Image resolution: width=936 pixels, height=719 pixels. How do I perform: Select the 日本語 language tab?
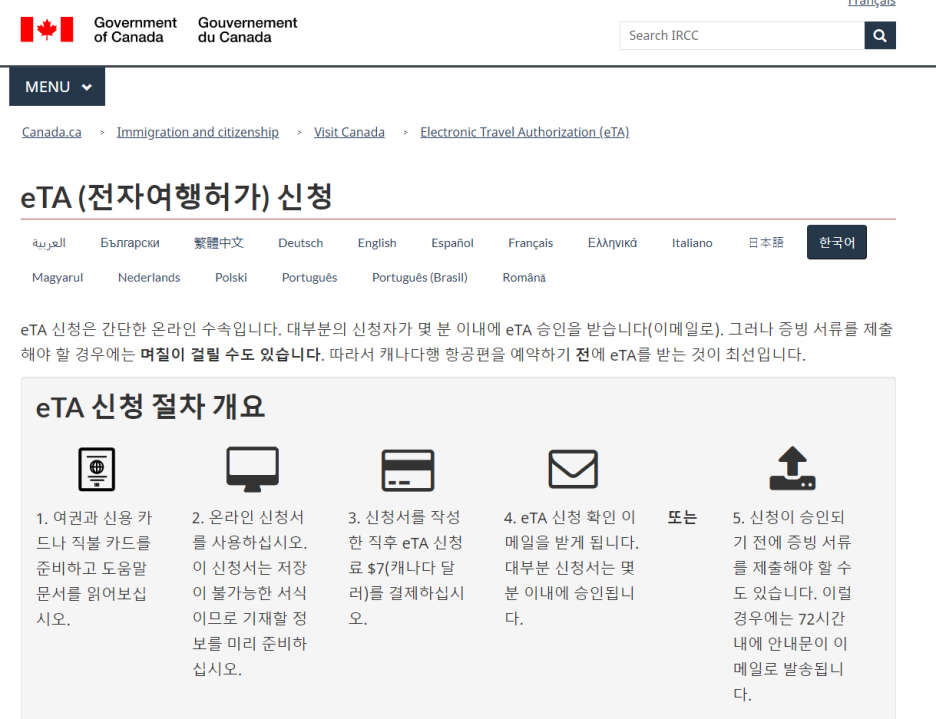[766, 242]
